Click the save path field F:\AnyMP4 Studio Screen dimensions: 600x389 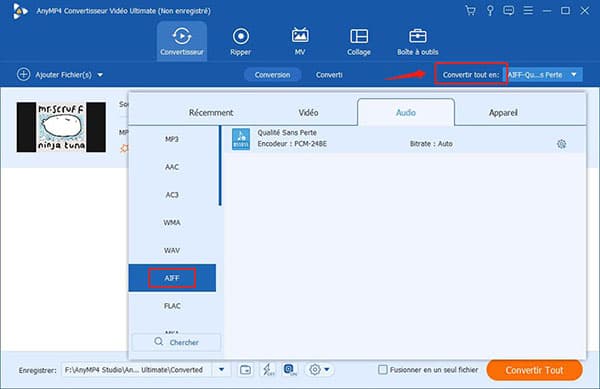[137, 370]
